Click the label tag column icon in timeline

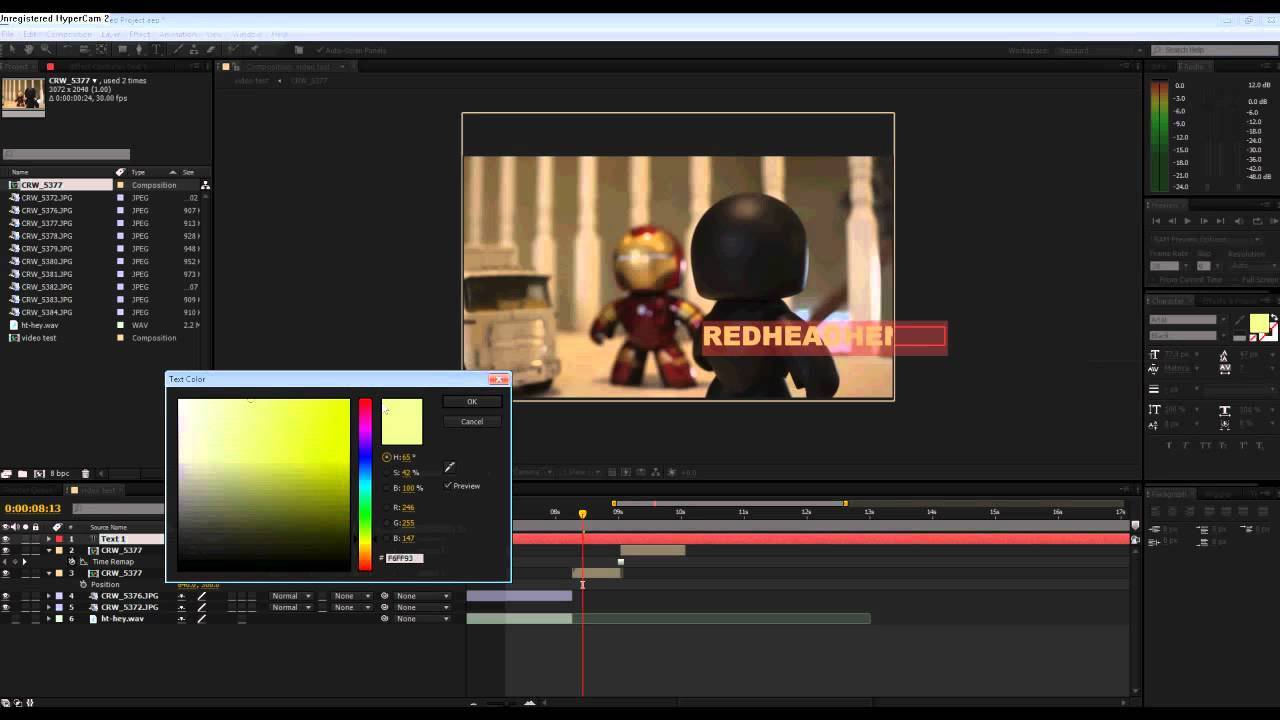(x=57, y=527)
